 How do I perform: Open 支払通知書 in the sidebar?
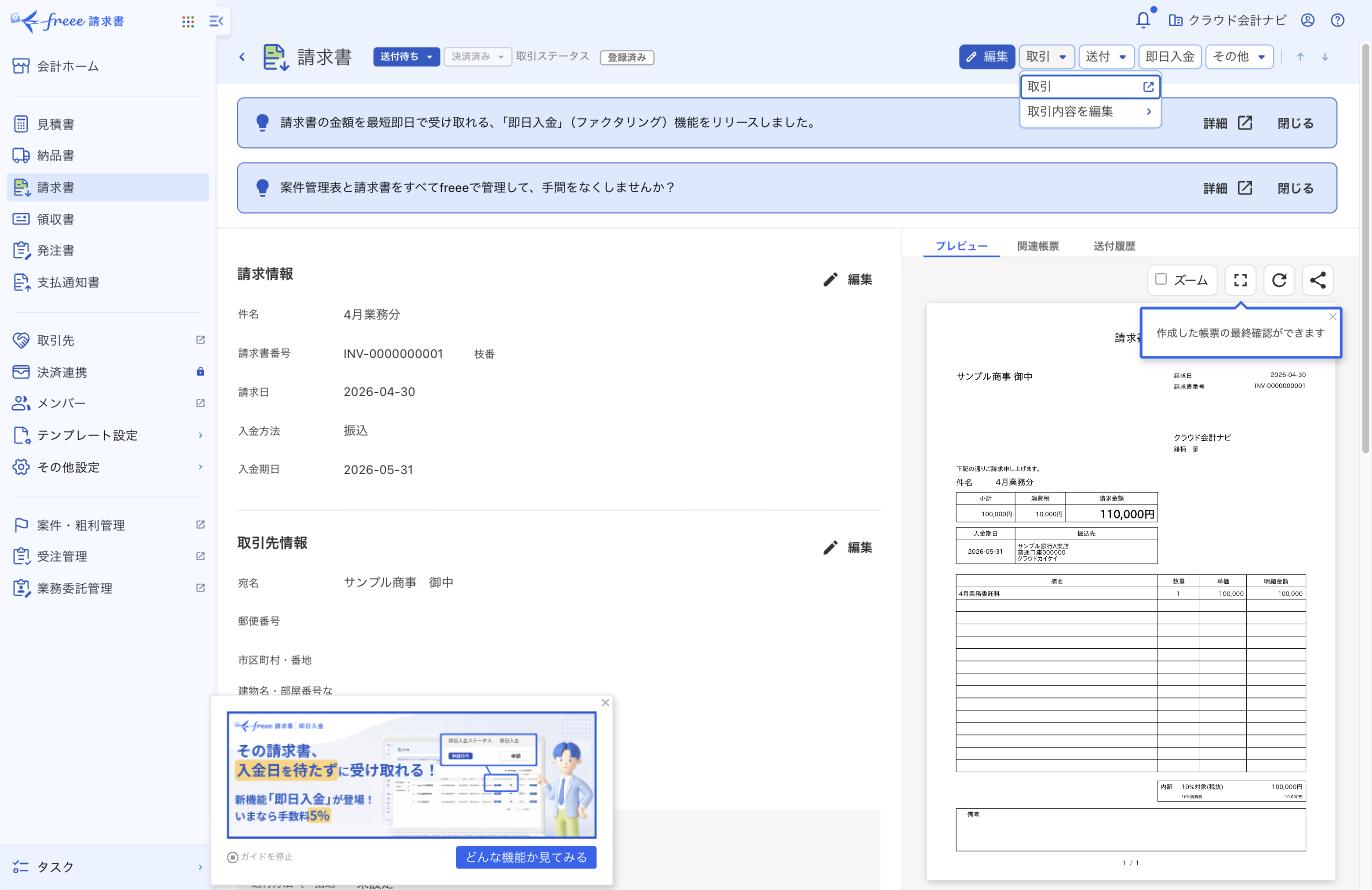(108, 282)
